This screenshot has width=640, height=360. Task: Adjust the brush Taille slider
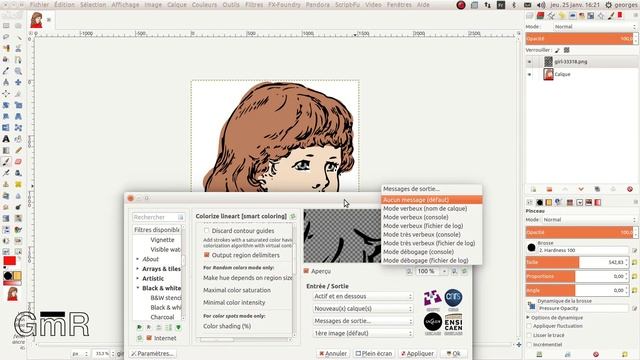coord(577,262)
